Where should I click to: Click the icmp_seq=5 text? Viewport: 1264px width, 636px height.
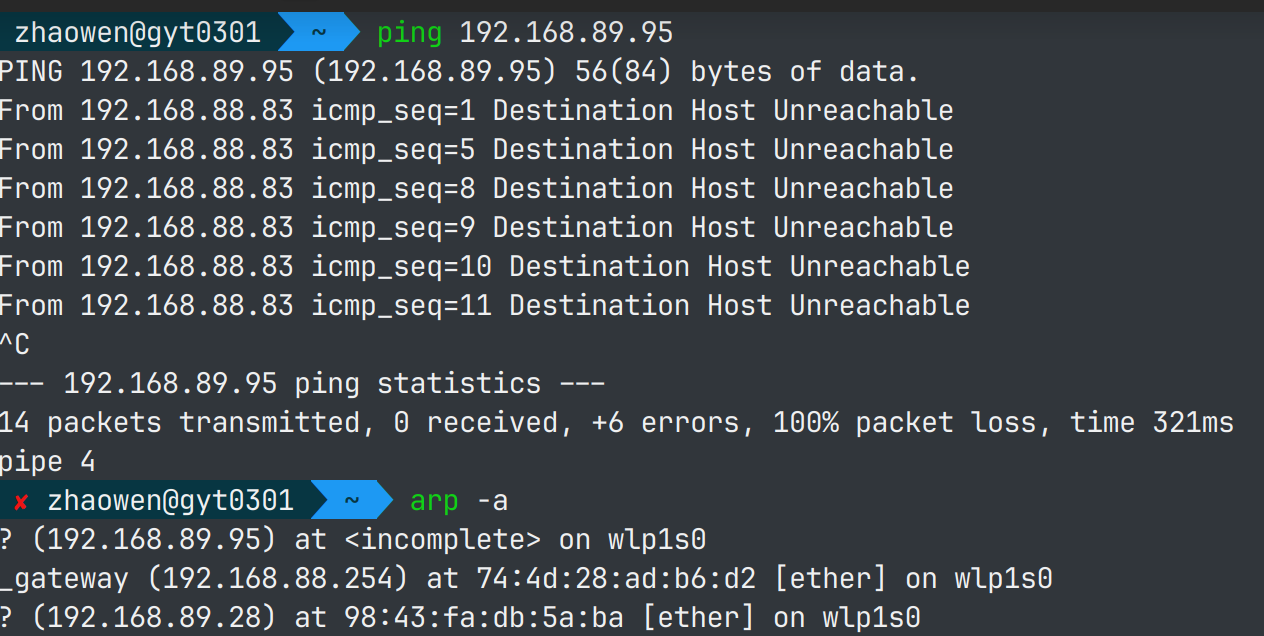[393, 150]
